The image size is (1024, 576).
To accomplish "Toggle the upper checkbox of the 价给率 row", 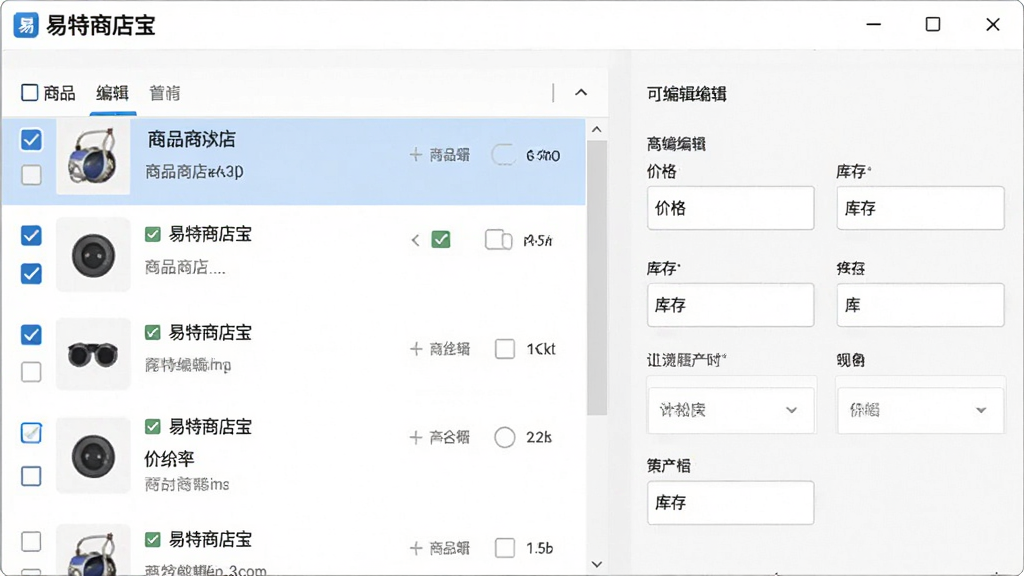I will 31,432.
